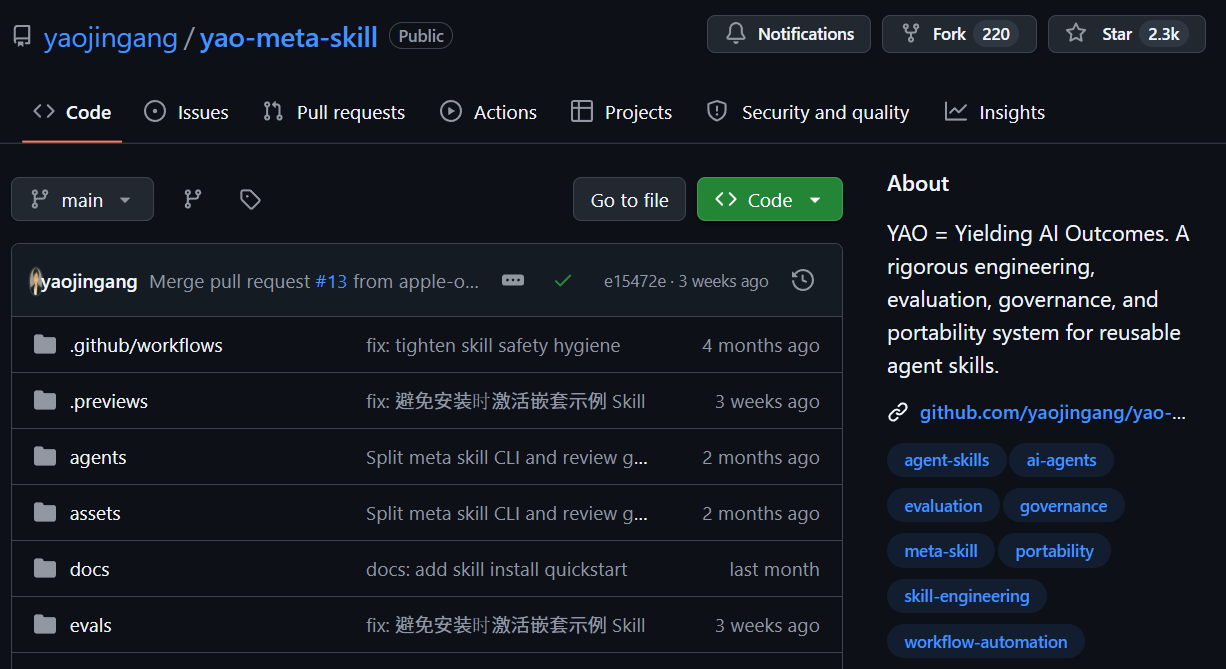Click the Go to file button

coord(629,199)
